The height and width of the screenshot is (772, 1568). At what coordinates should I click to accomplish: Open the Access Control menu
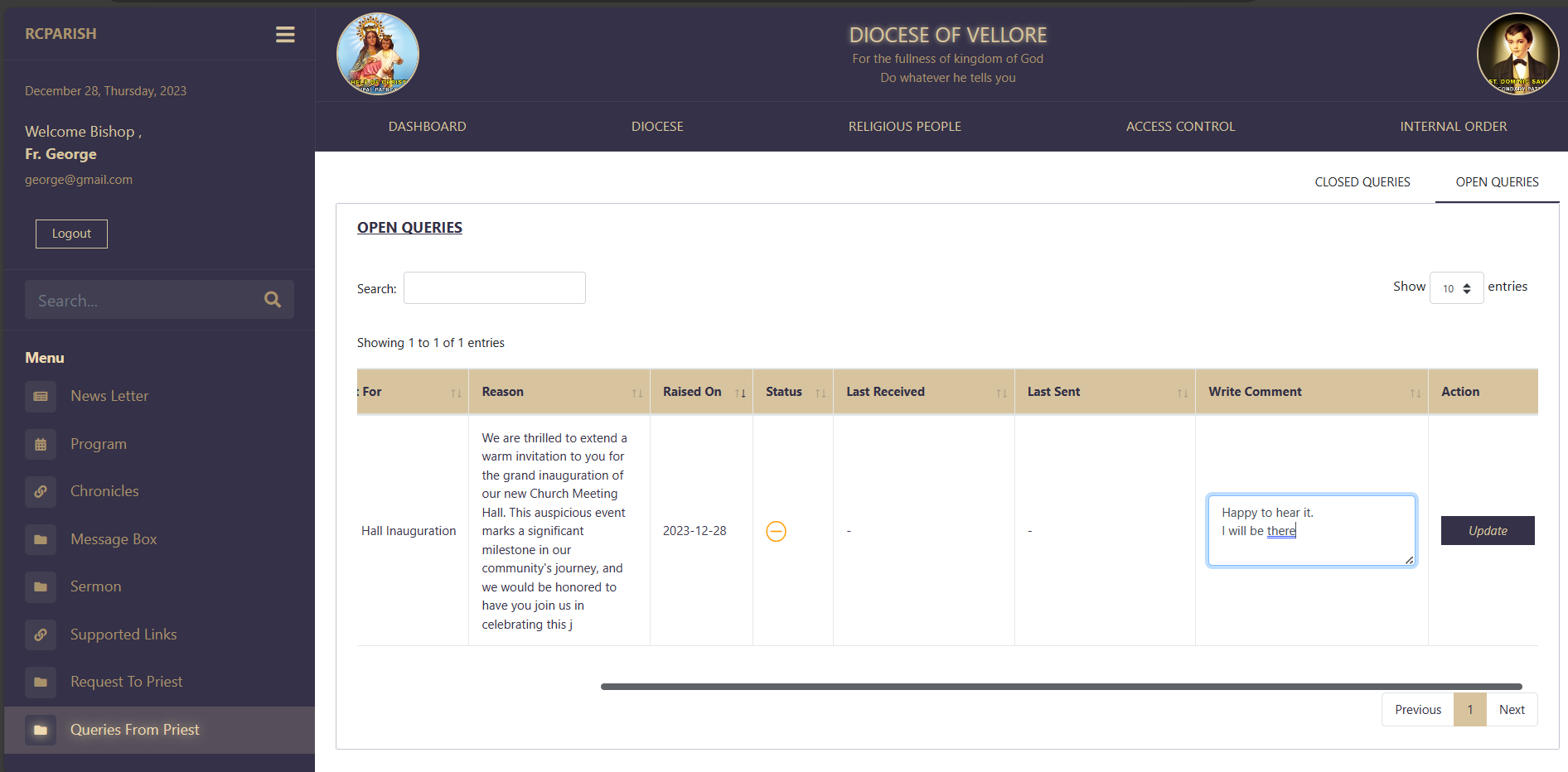pyautogui.click(x=1180, y=127)
